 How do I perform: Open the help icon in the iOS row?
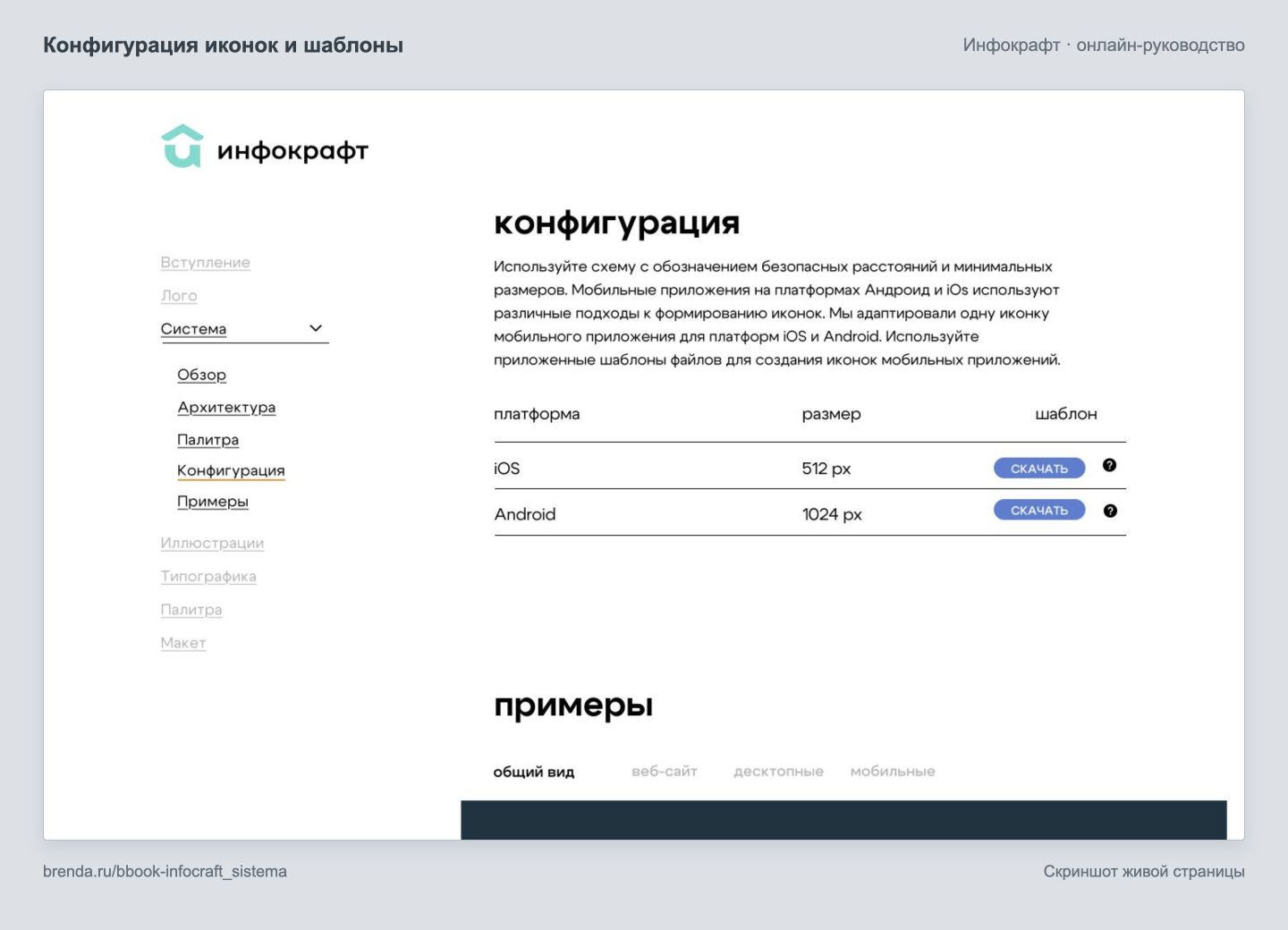coord(1109,465)
